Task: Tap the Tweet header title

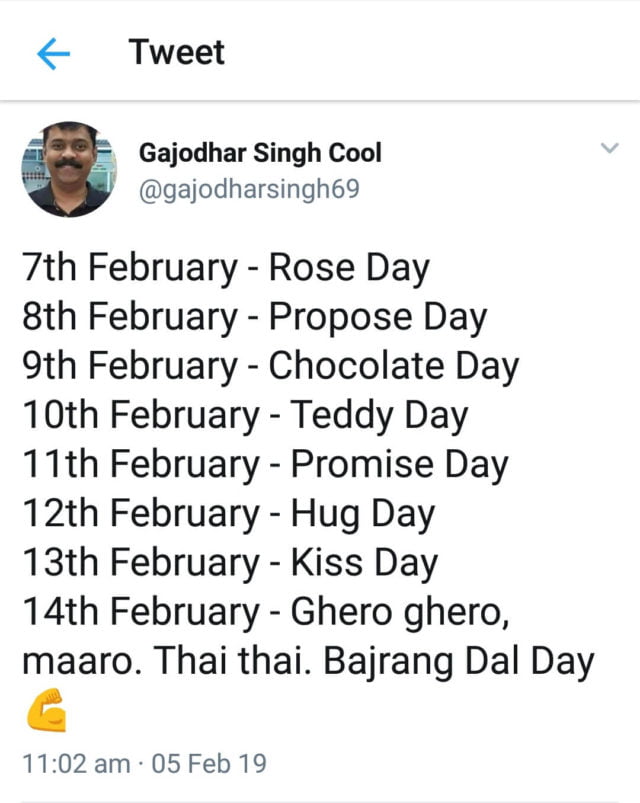Action: (176, 52)
